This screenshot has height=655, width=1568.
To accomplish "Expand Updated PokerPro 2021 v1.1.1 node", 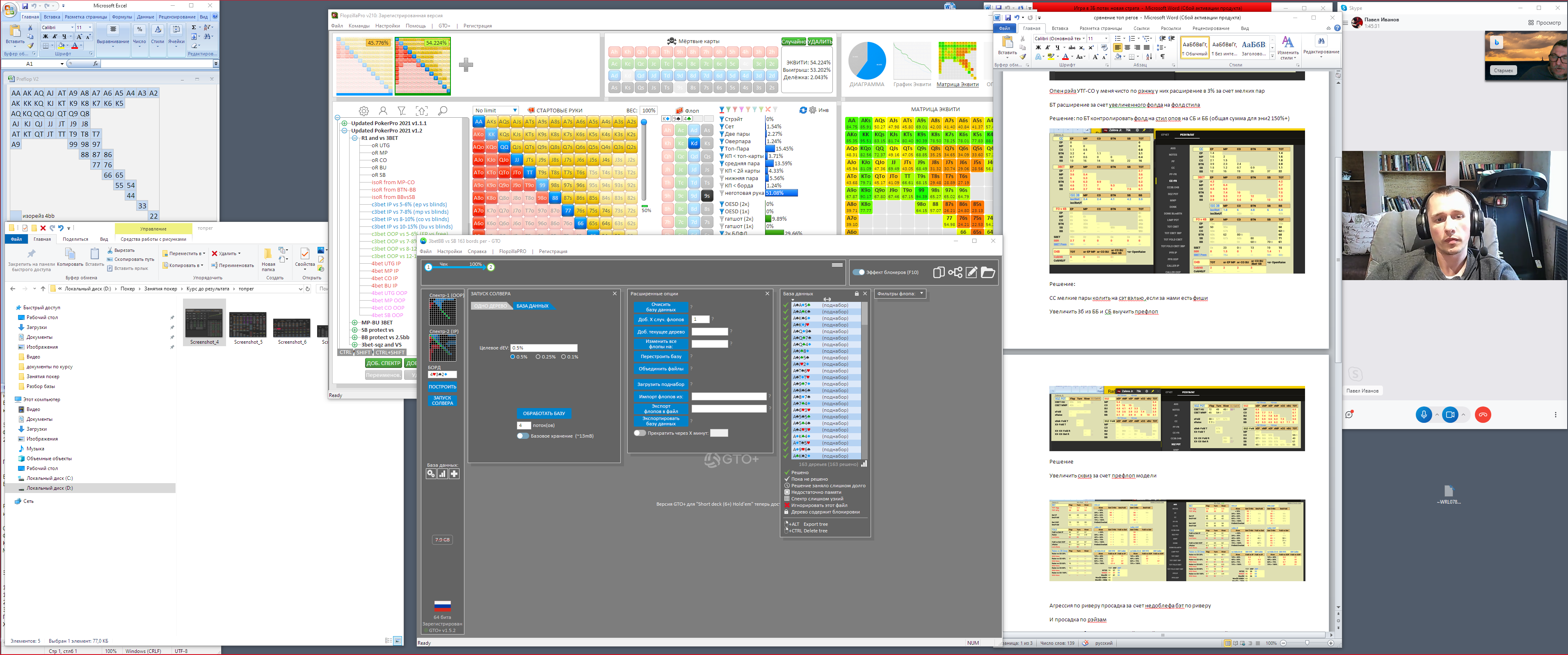I will pos(345,123).
